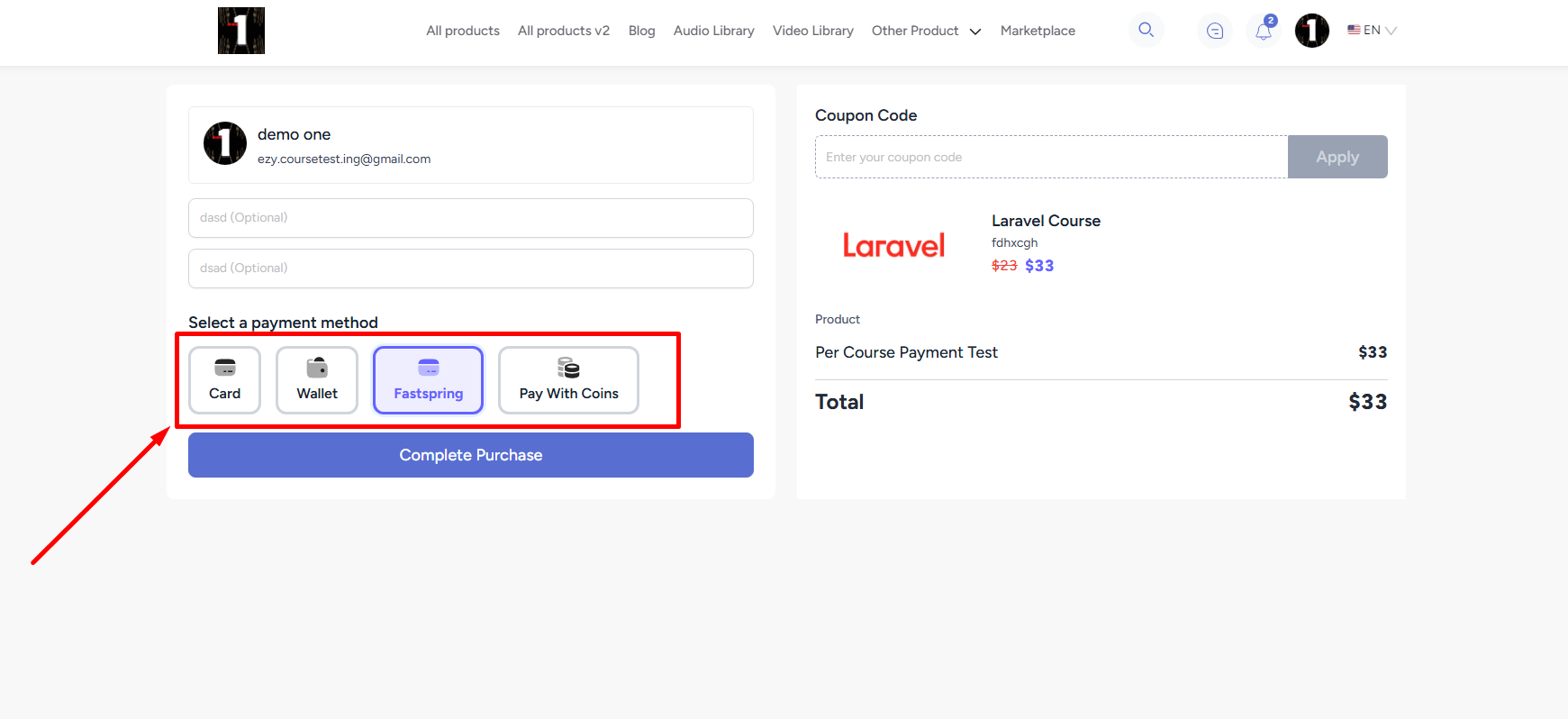Click the US flag language icon
The width and height of the screenshot is (1568, 719).
(1354, 30)
